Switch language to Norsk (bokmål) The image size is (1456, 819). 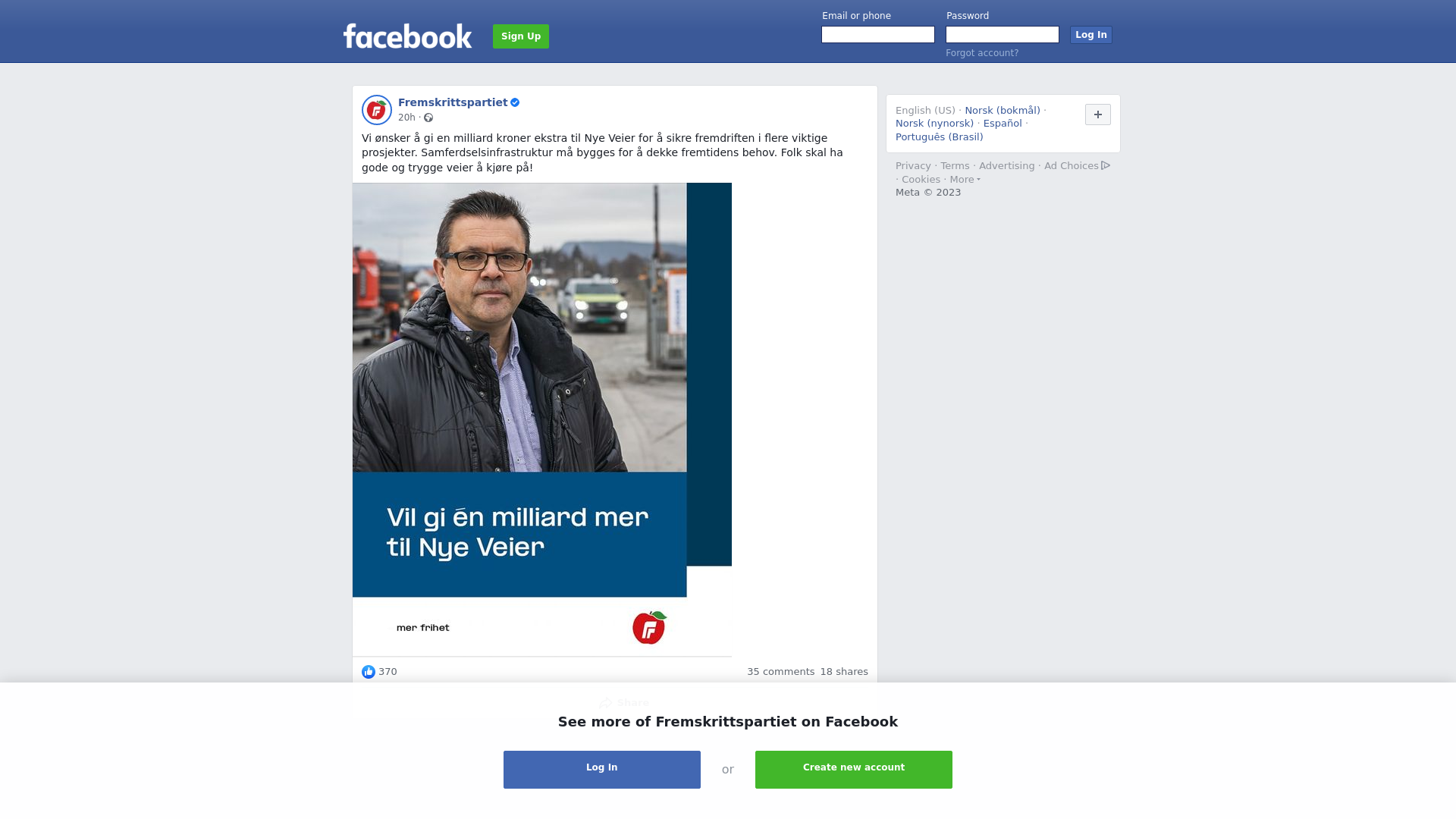(x=1003, y=111)
